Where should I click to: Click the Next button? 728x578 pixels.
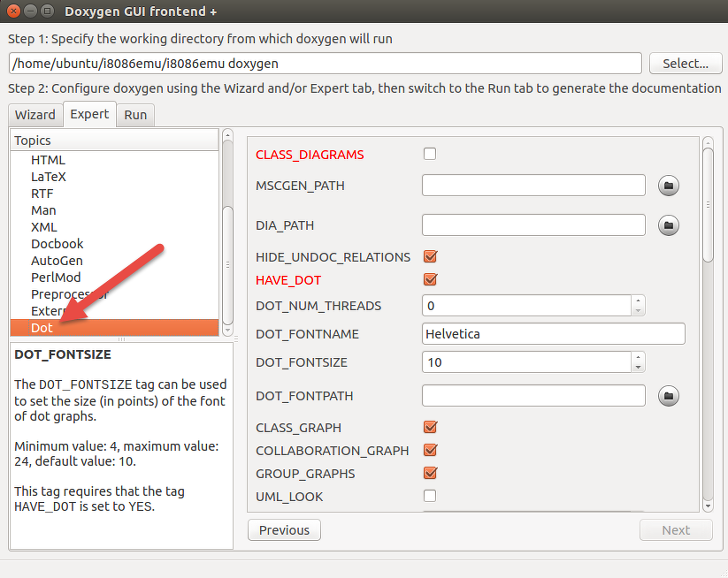coord(676,530)
